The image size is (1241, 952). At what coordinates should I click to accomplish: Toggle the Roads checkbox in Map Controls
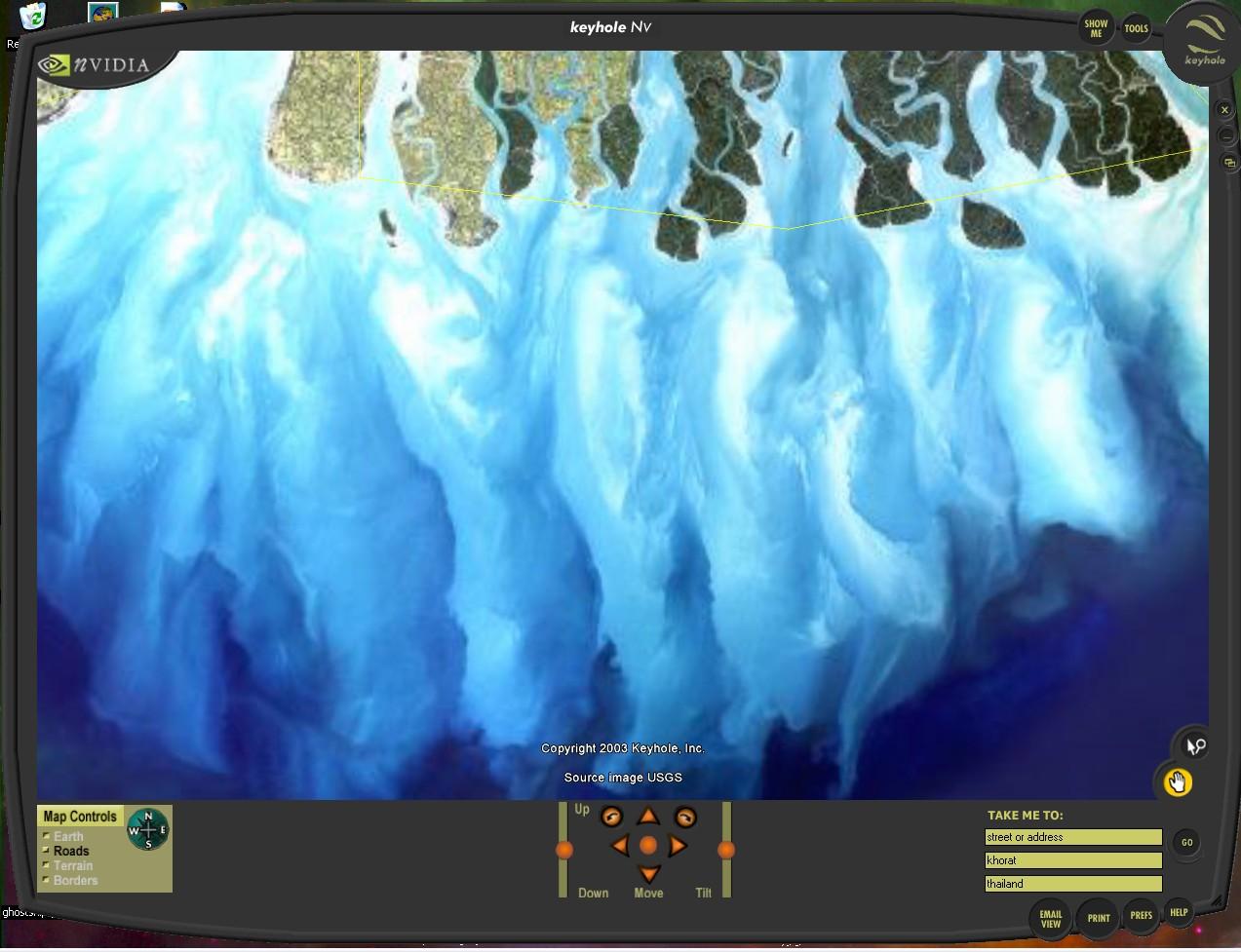point(46,851)
